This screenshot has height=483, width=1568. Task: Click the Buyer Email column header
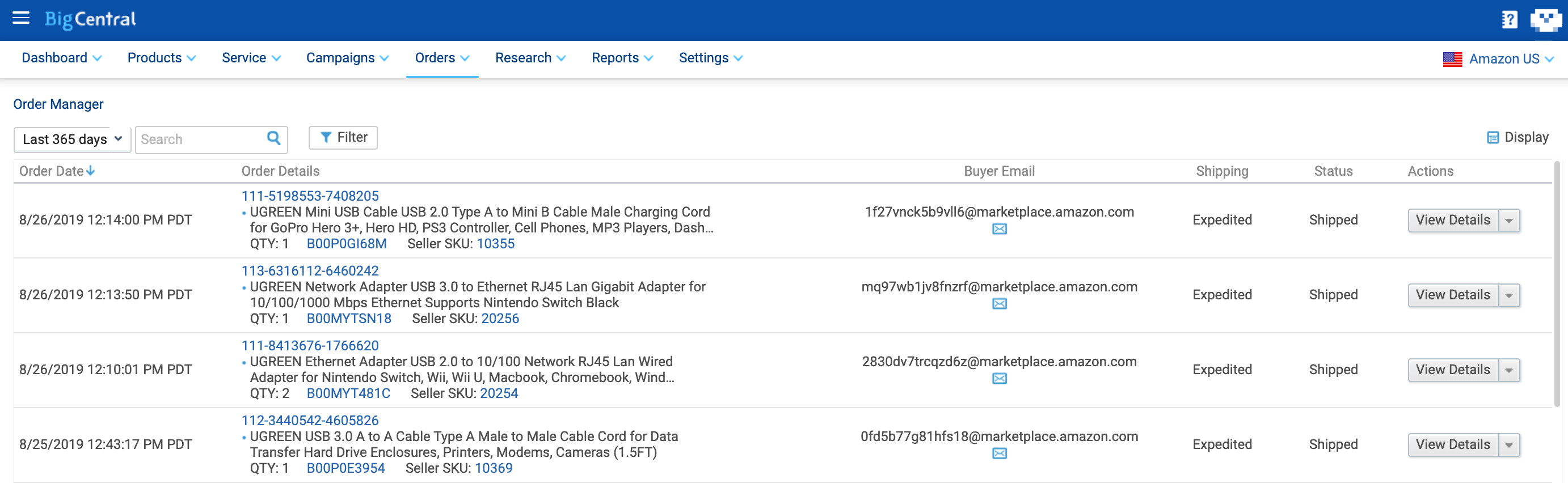click(x=999, y=171)
